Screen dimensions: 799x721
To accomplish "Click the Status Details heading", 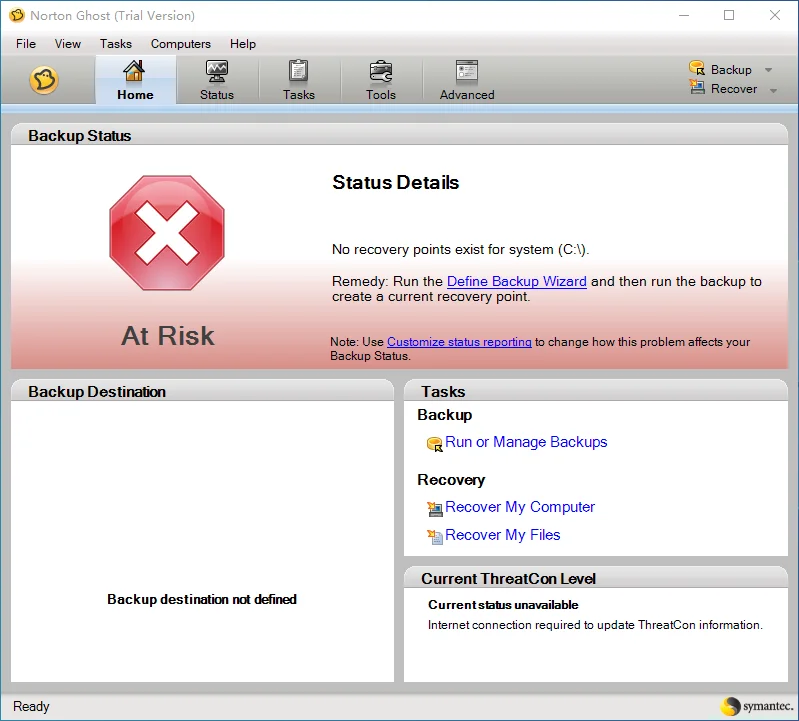I will coord(395,182).
